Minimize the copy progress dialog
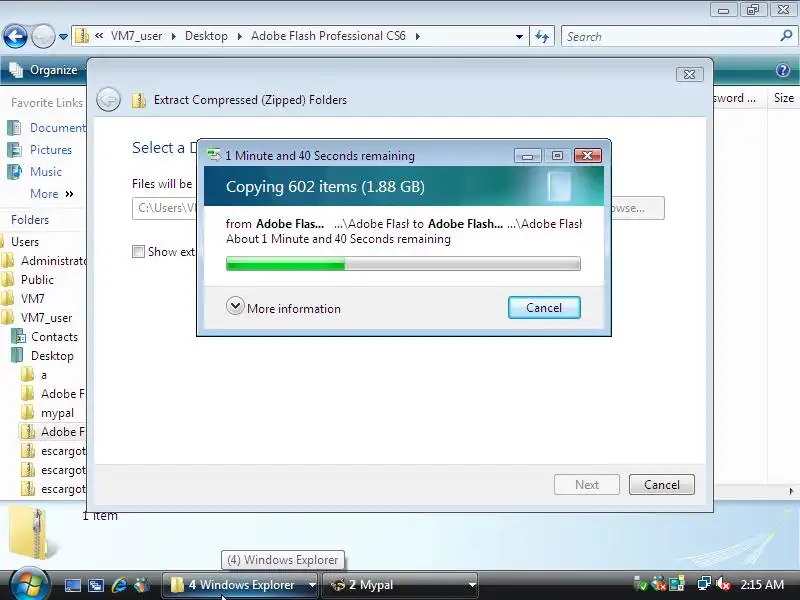 coord(528,156)
